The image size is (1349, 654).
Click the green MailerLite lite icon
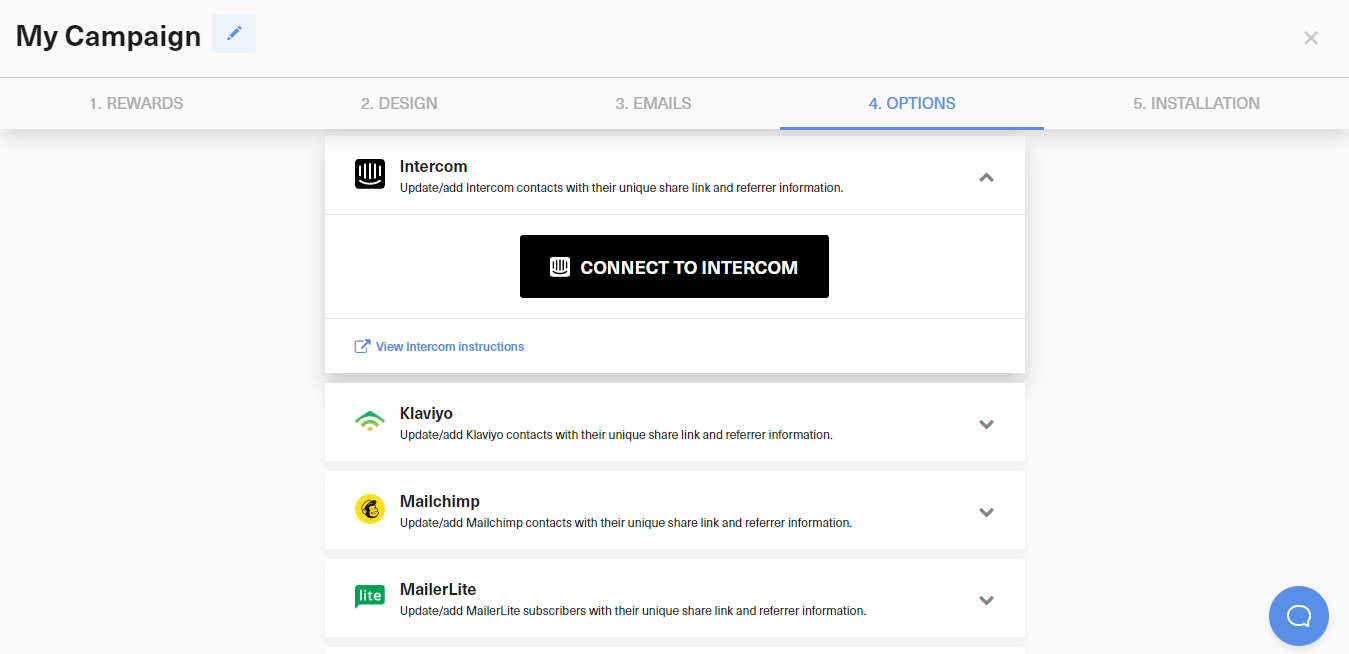click(369, 596)
